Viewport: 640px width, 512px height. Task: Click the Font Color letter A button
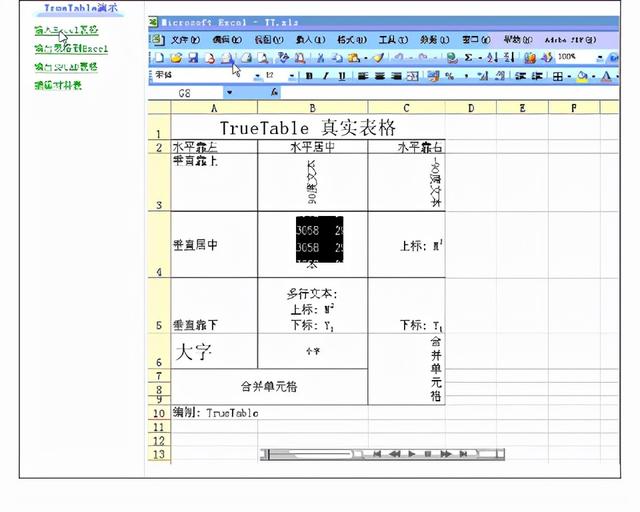click(607, 76)
